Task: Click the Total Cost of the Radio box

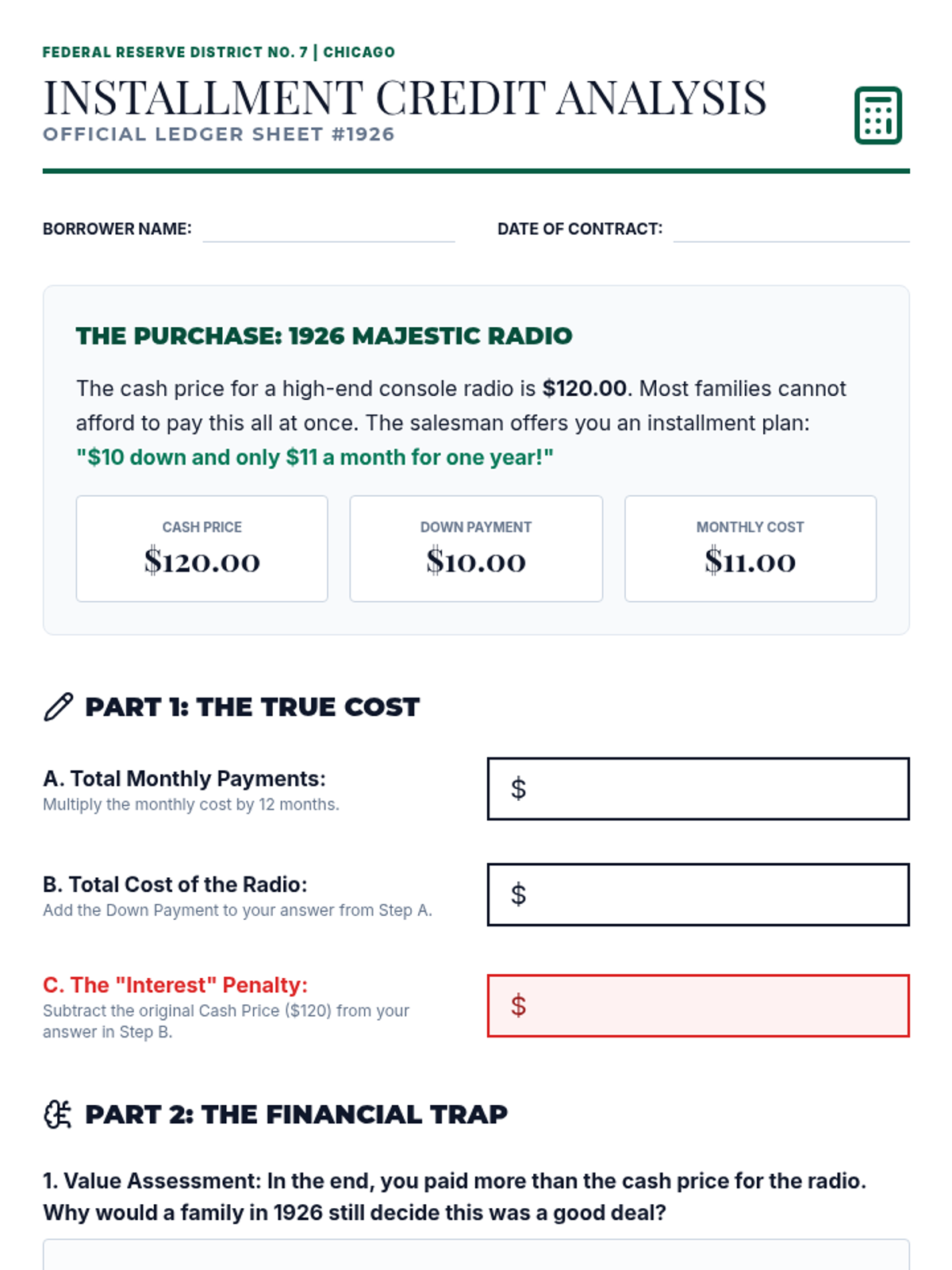Action: point(698,895)
